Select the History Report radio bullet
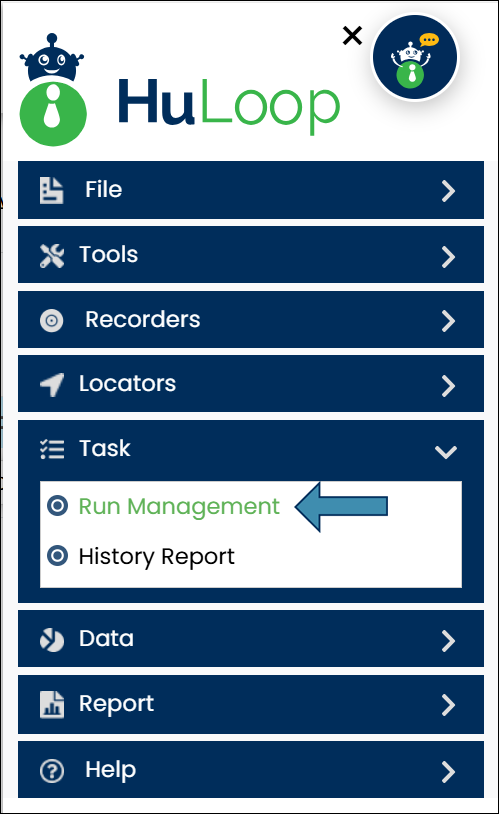499x814 pixels. coord(57,555)
